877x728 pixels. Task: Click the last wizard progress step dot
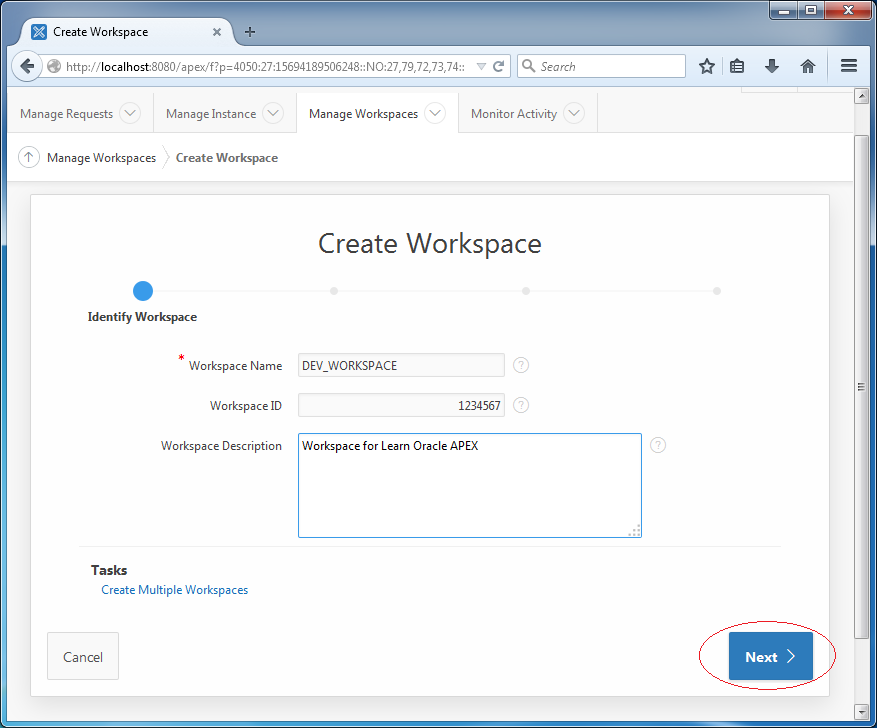tap(717, 291)
